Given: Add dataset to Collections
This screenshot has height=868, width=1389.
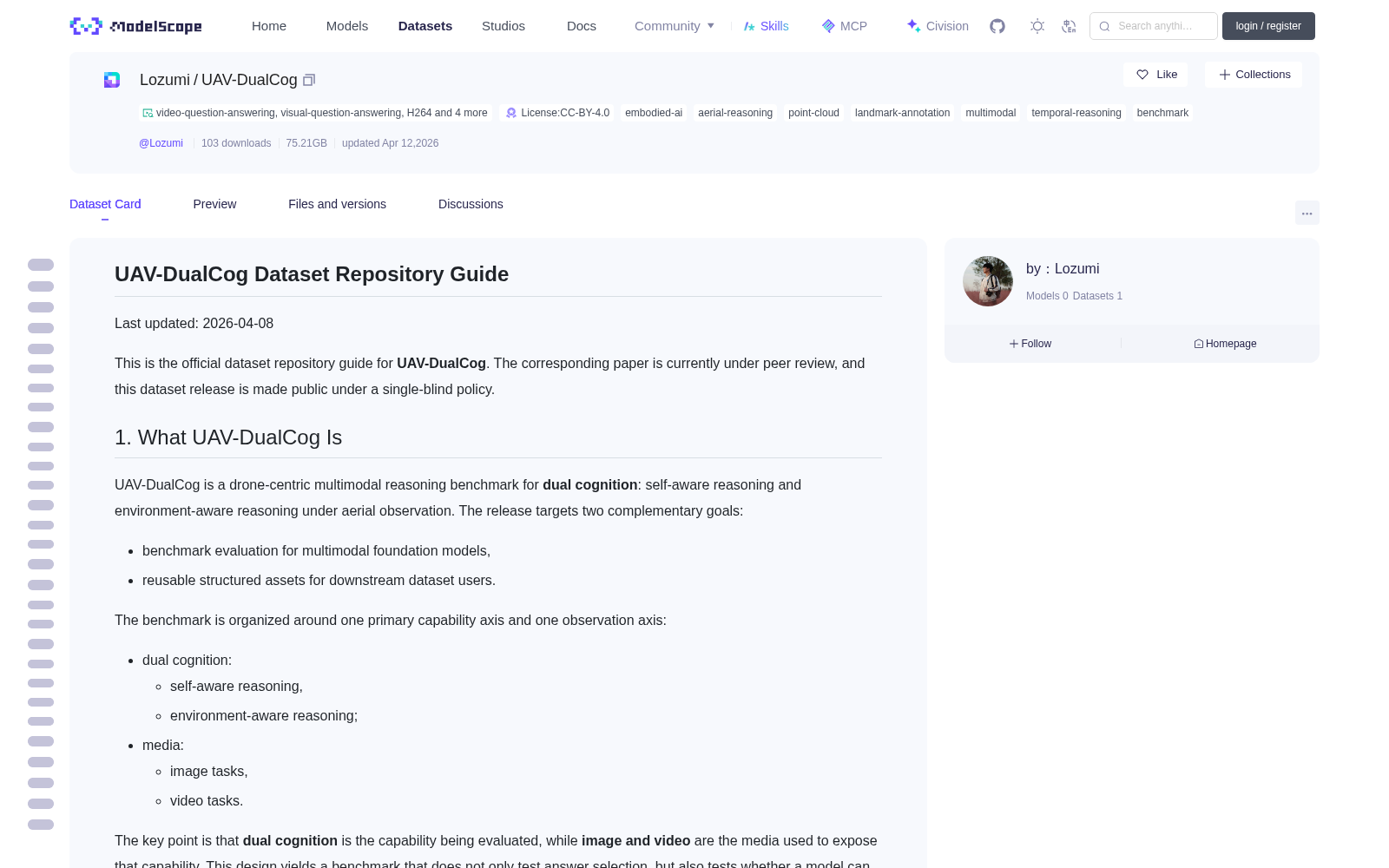Looking at the screenshot, I should [1254, 75].
